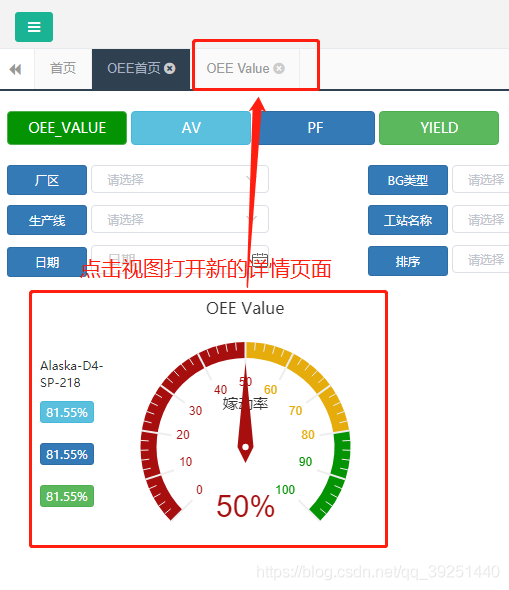Open the BG类型 dropdown
This screenshot has width=509, height=590.
[481, 179]
